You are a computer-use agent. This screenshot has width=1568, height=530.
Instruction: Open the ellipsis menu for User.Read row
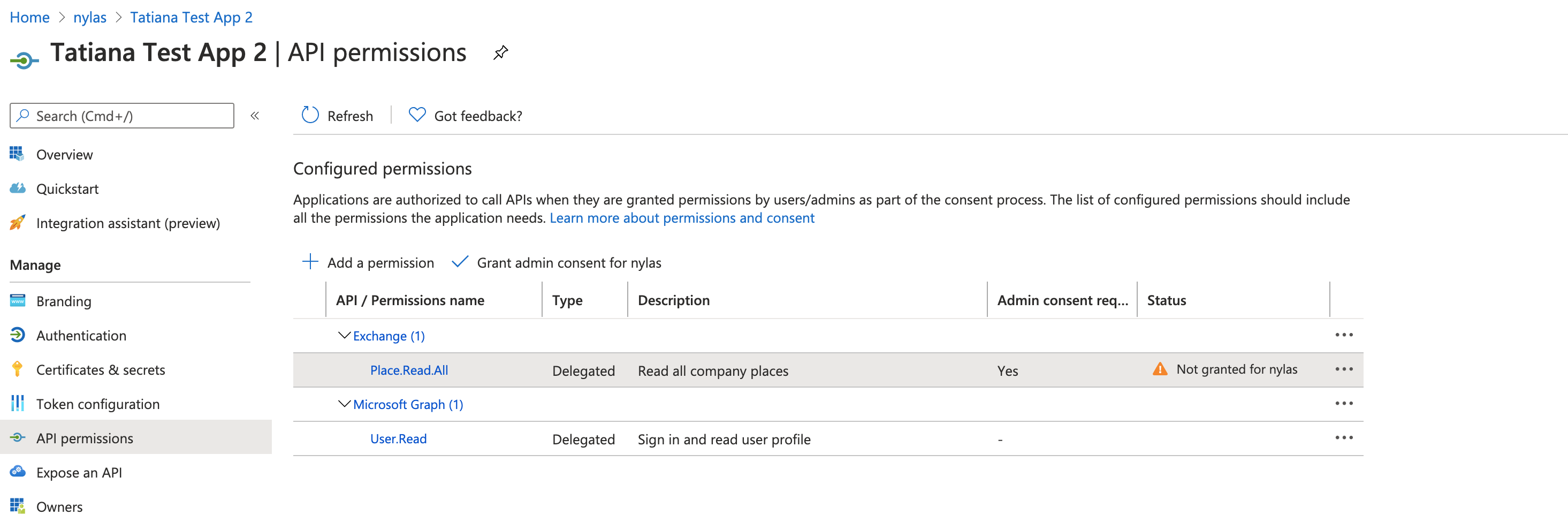tap(1345, 437)
